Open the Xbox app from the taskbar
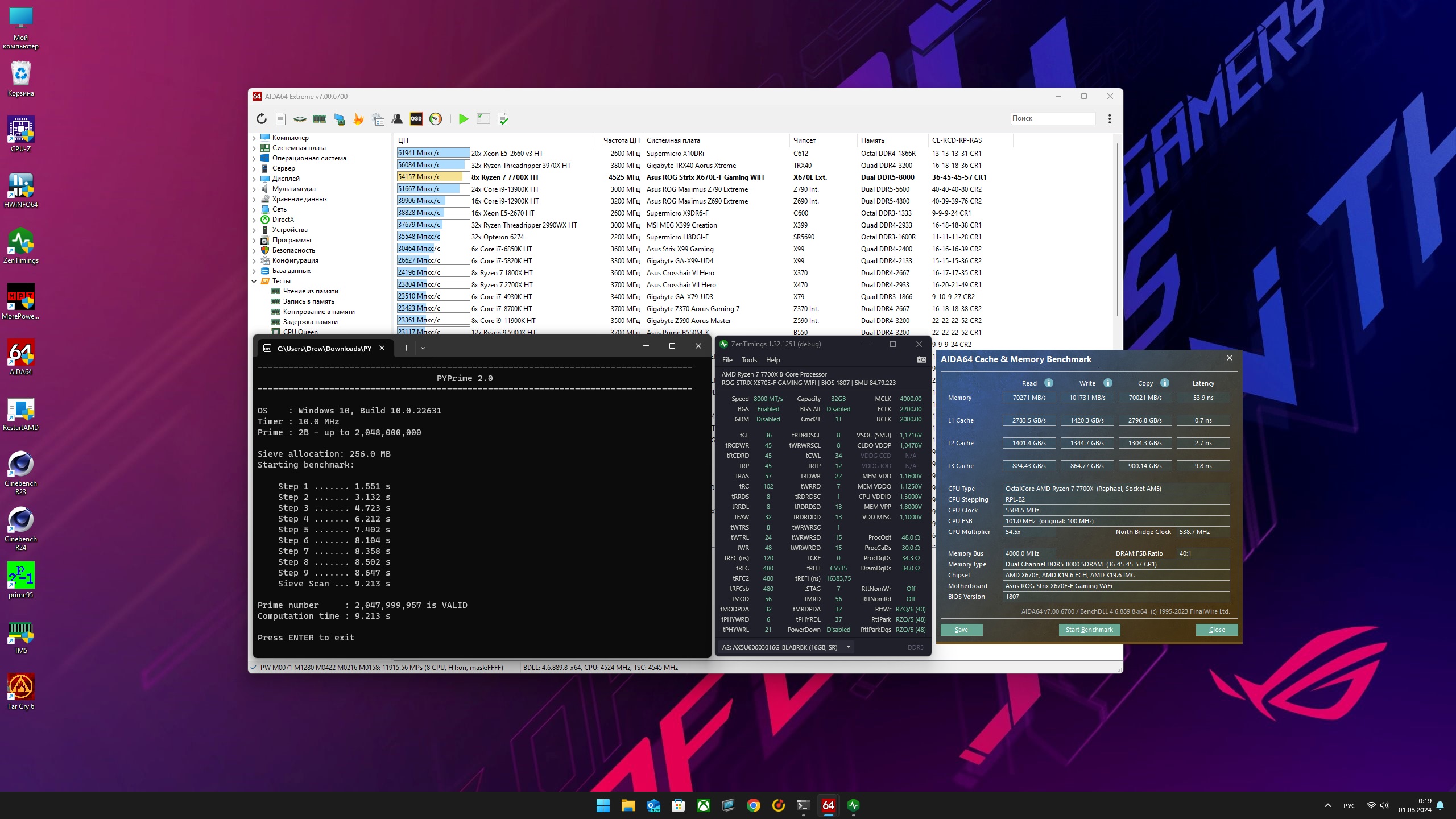 pos(704,805)
